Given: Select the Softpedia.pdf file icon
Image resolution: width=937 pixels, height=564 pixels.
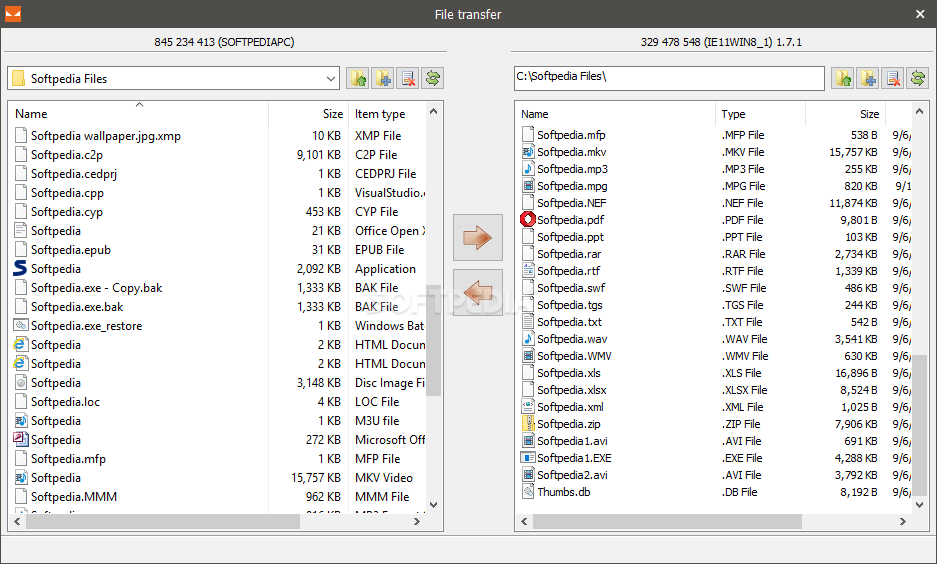Looking at the screenshot, I should tap(528, 220).
